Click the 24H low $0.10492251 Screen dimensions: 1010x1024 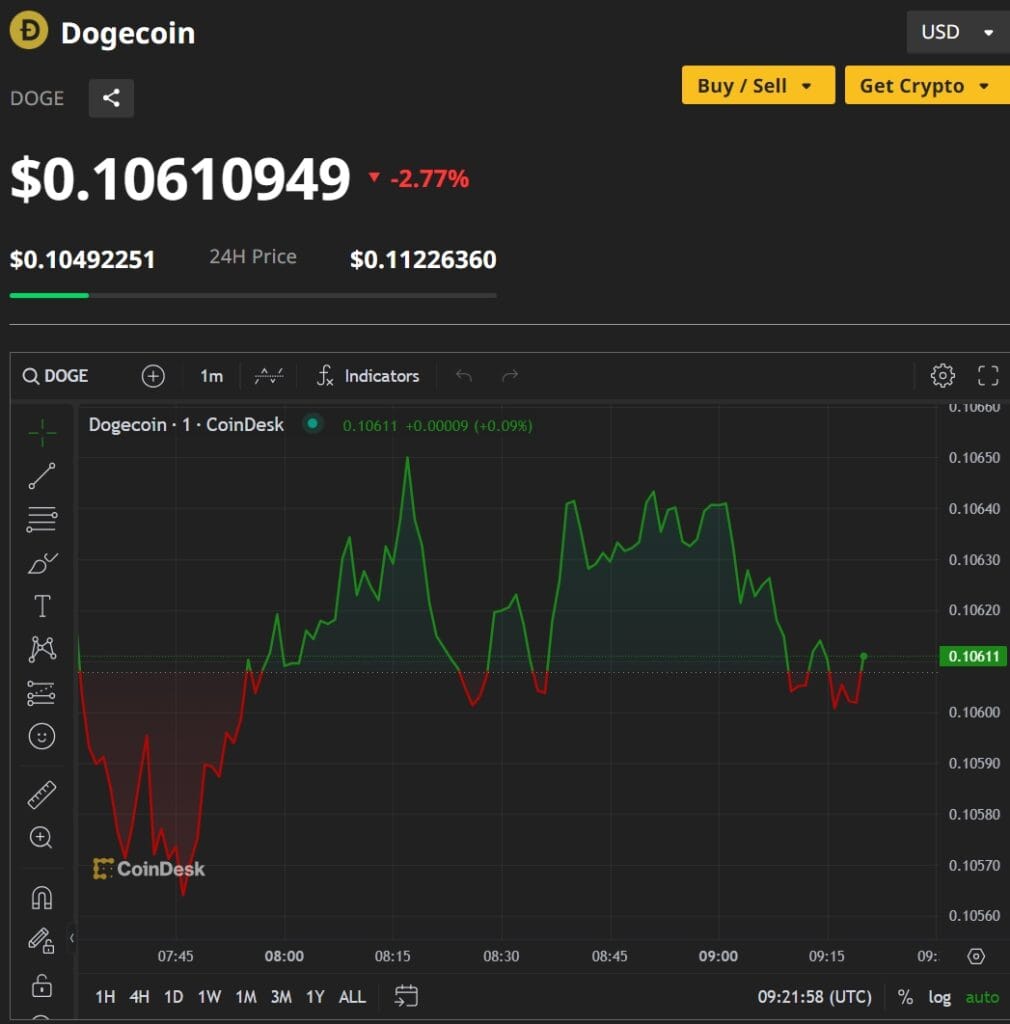point(82,260)
